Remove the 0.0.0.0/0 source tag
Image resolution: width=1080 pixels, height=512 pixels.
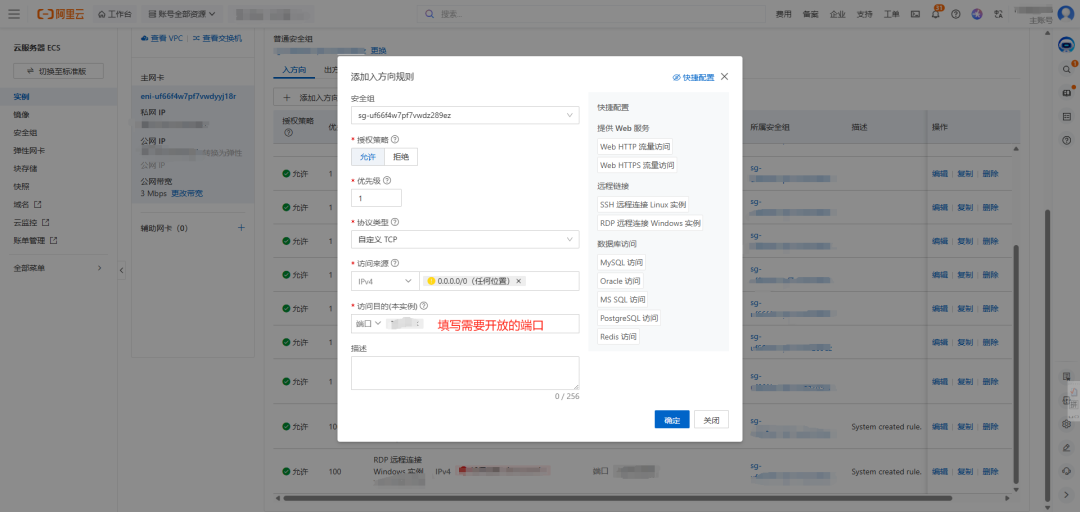518,281
